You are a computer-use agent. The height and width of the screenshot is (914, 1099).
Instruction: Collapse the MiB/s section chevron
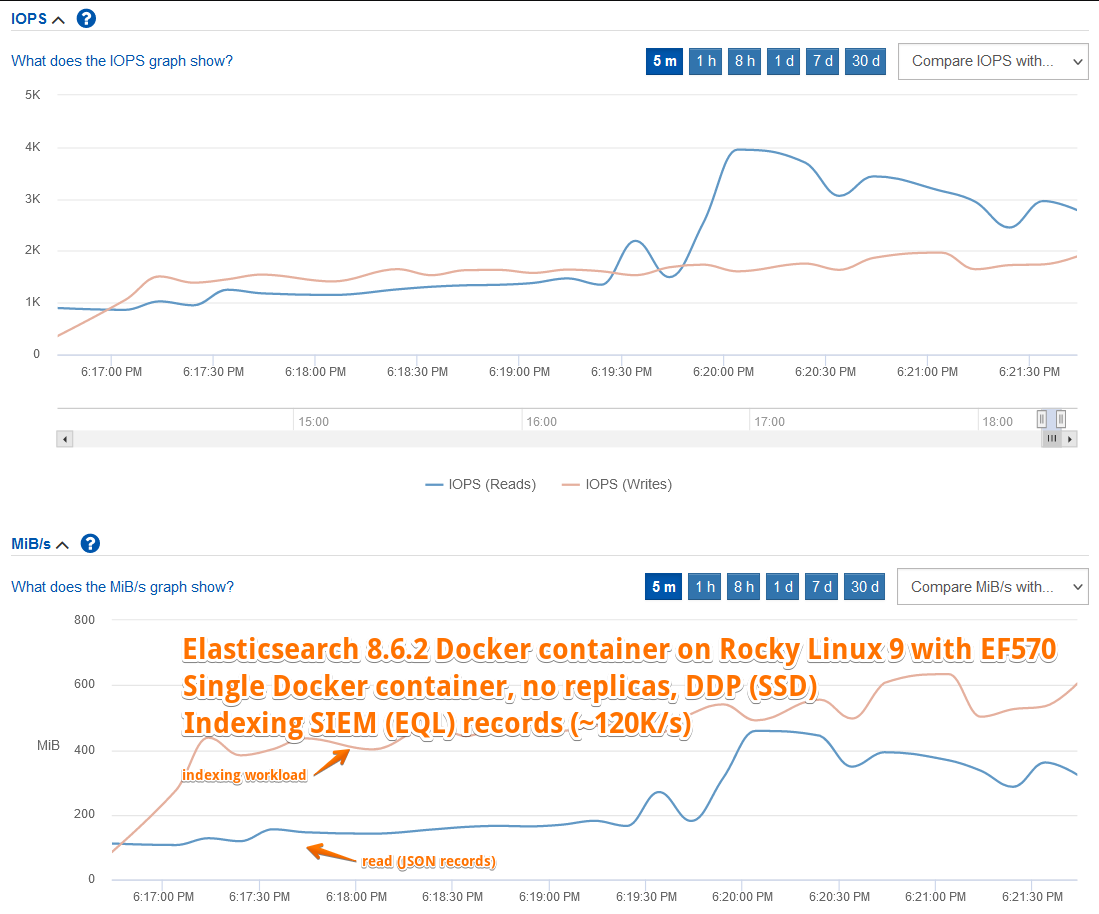coord(62,545)
